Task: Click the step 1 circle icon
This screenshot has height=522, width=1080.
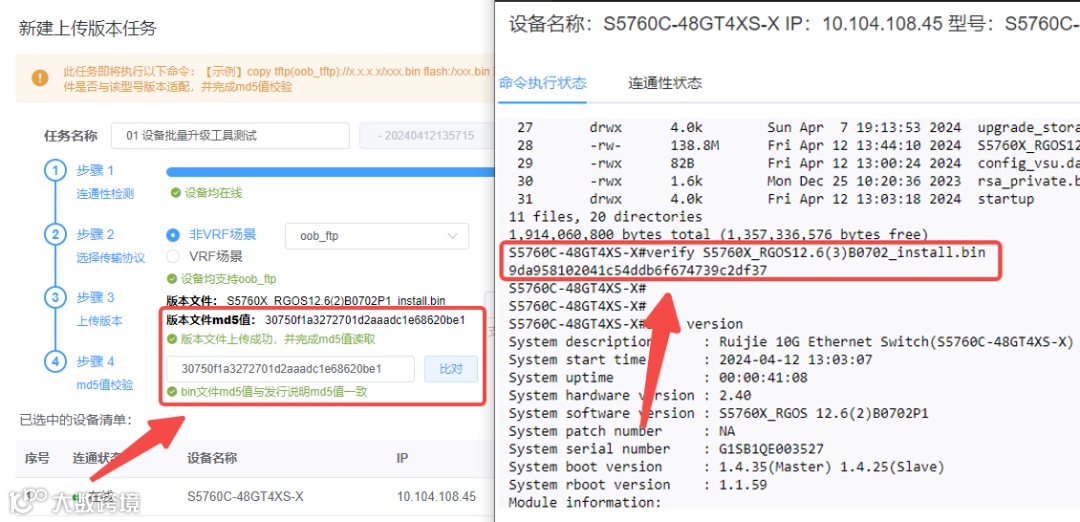Action: click(55, 171)
